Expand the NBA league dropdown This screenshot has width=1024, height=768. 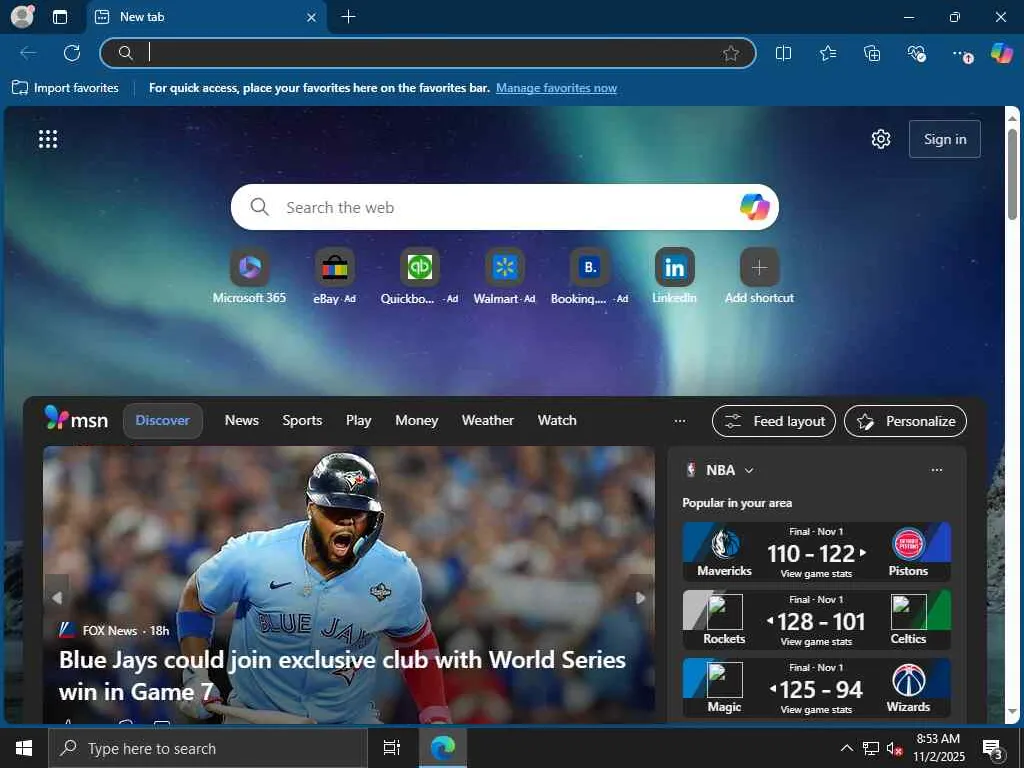749,470
